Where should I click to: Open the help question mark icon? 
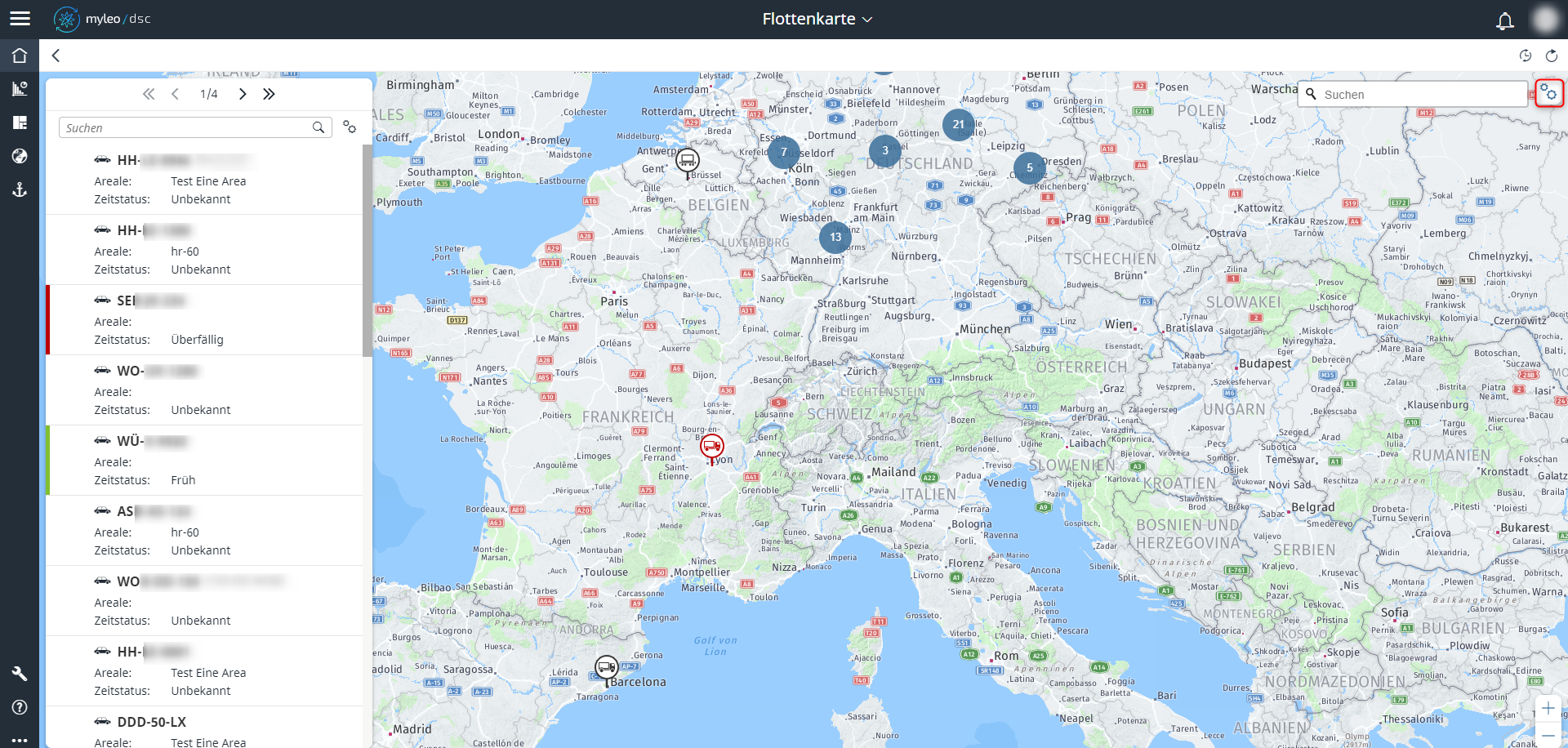point(20,707)
